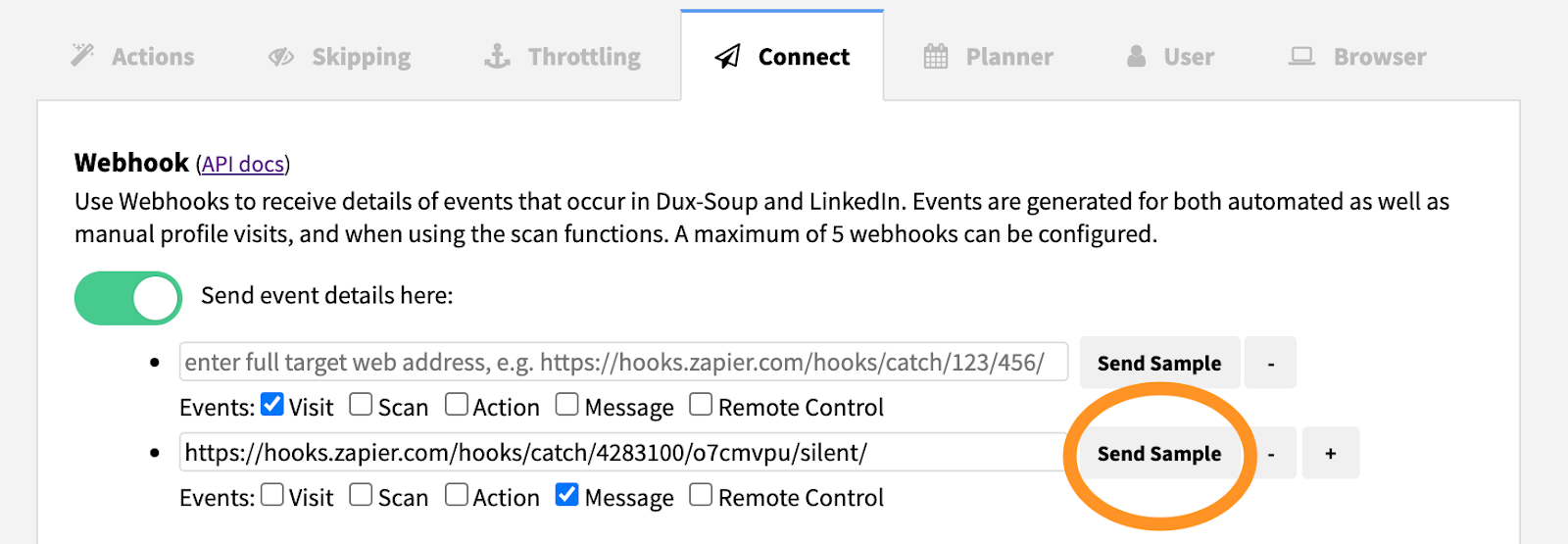1568x544 pixels.
Task: Disable the Send event details toggle
Action: [x=128, y=298]
